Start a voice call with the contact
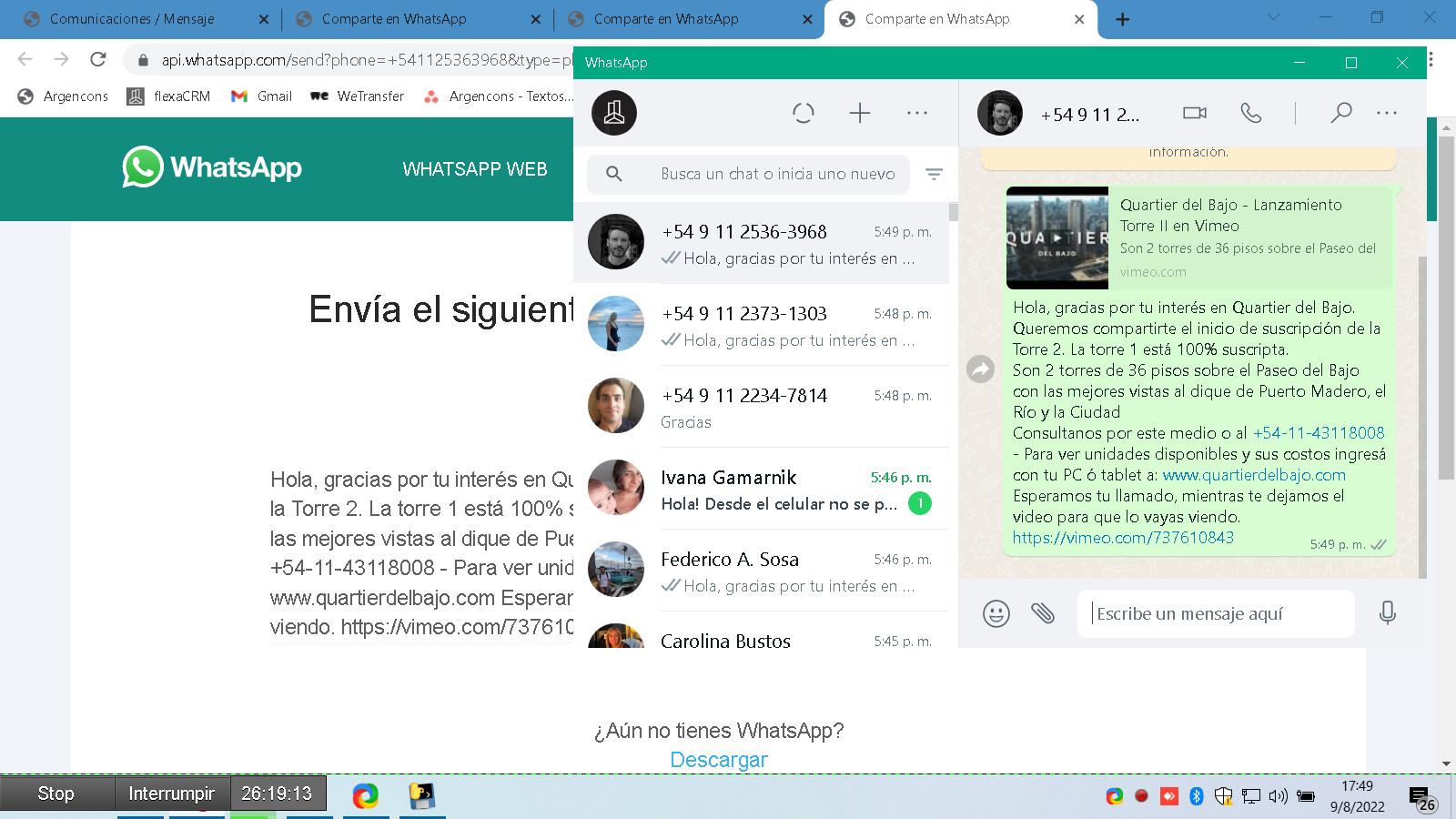1456x819 pixels. click(x=1251, y=113)
